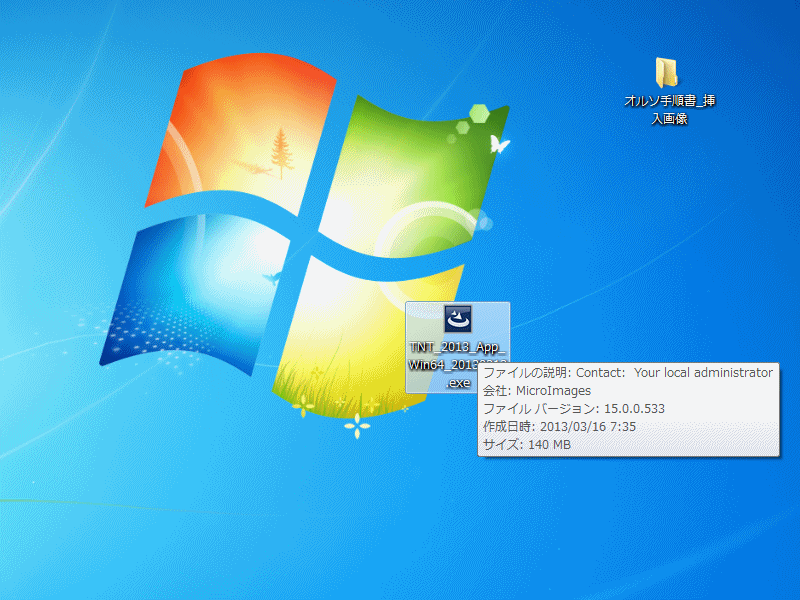Click tooltip text 'ファイル バージョン: 15.0.0.533'
This screenshot has width=800, height=600.
pyautogui.click(x=574, y=409)
